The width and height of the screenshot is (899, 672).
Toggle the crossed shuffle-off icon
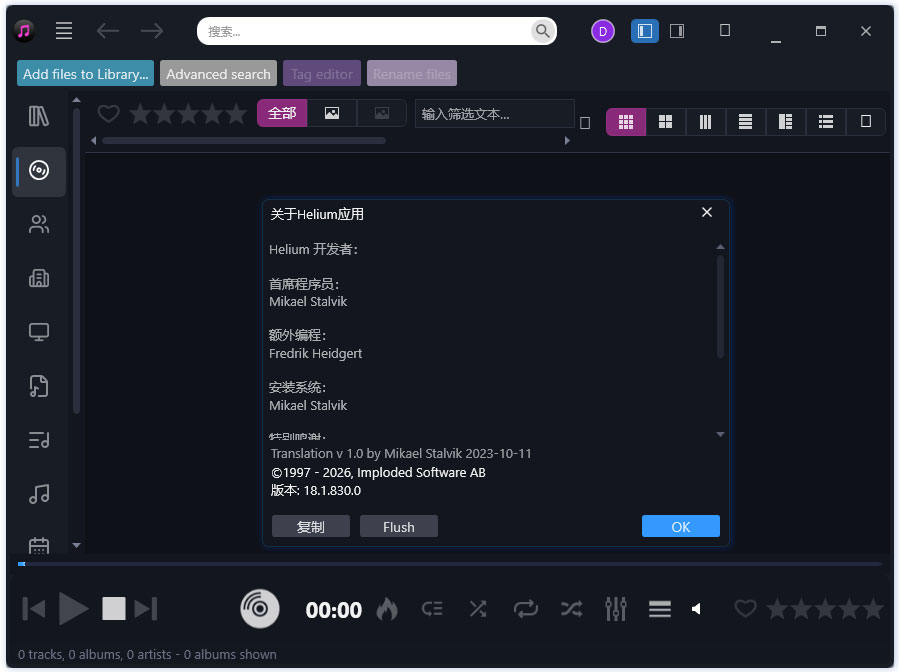pos(478,609)
